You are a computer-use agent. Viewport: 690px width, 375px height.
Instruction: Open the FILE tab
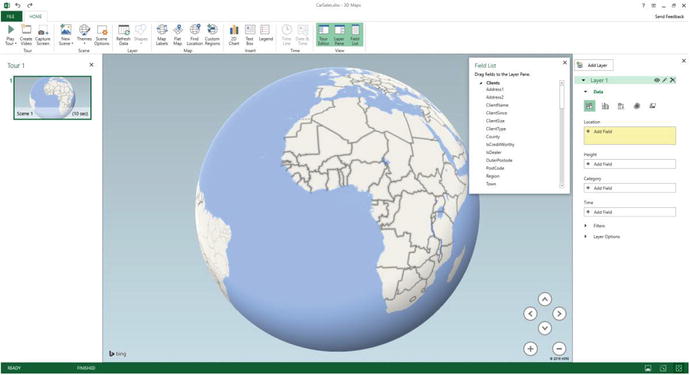[11, 17]
